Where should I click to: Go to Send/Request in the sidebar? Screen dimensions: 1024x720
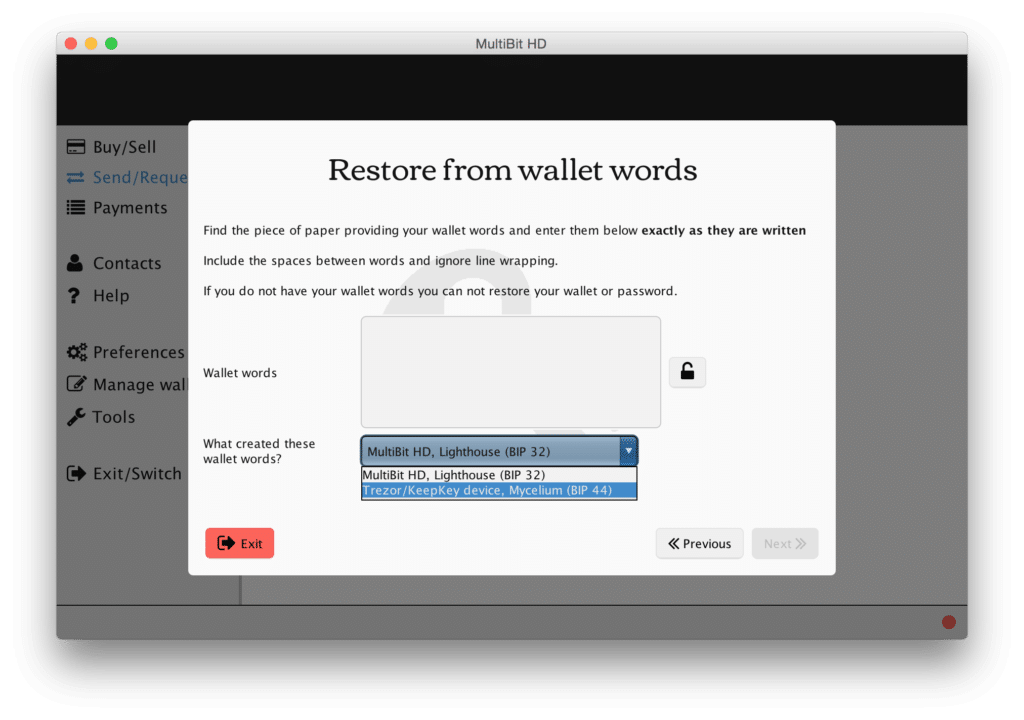pyautogui.click(x=127, y=177)
